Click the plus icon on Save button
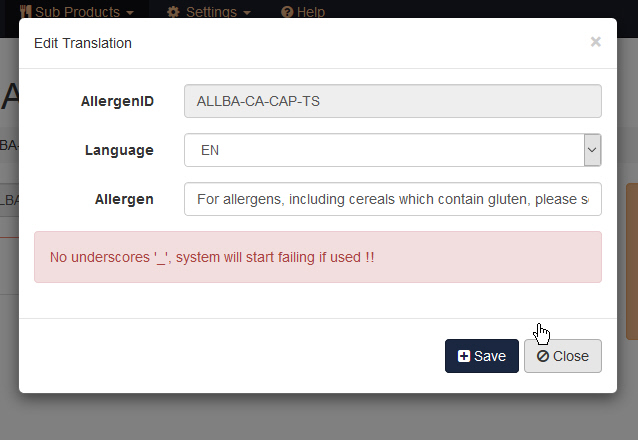The height and width of the screenshot is (440, 638). [x=464, y=356]
